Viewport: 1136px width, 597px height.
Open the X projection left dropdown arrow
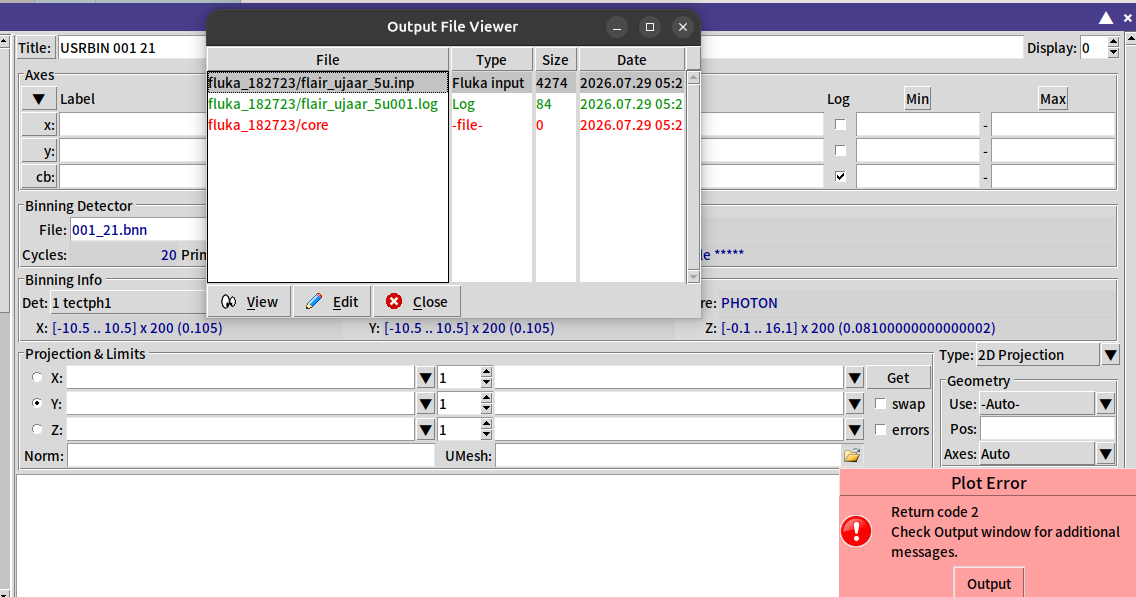point(425,377)
